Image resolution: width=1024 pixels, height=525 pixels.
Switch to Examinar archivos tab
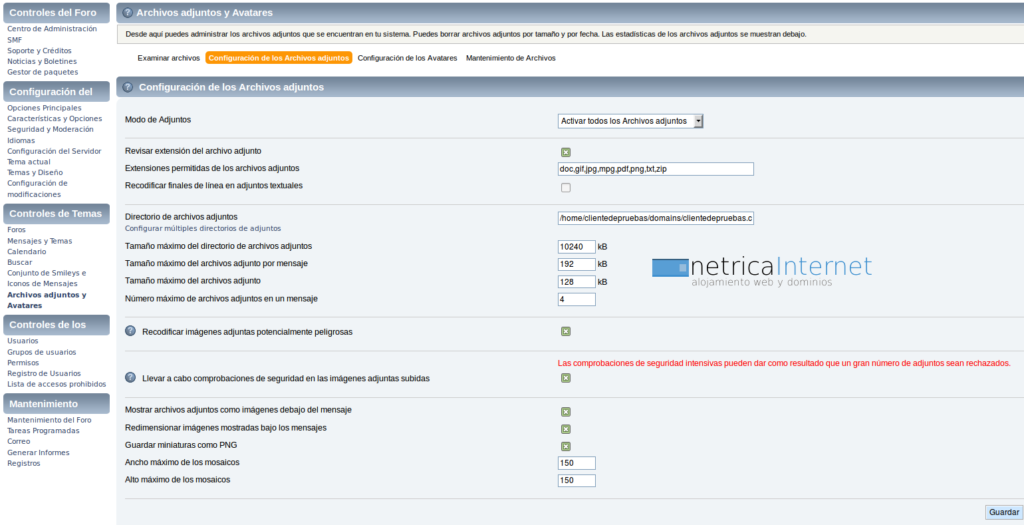(168, 58)
